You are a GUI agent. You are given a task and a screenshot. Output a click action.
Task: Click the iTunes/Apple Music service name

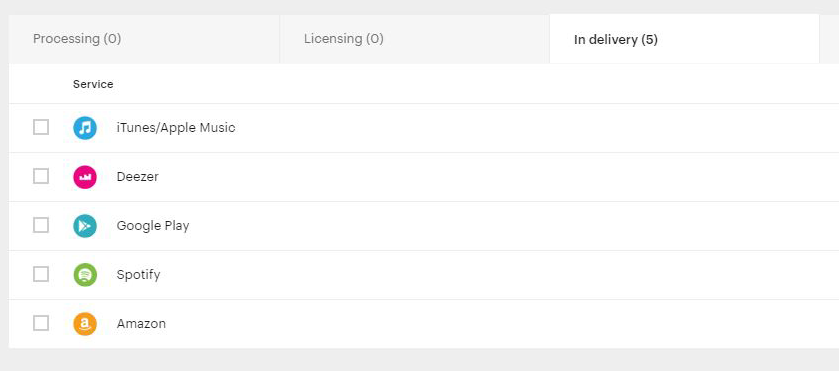pyautogui.click(x=176, y=128)
